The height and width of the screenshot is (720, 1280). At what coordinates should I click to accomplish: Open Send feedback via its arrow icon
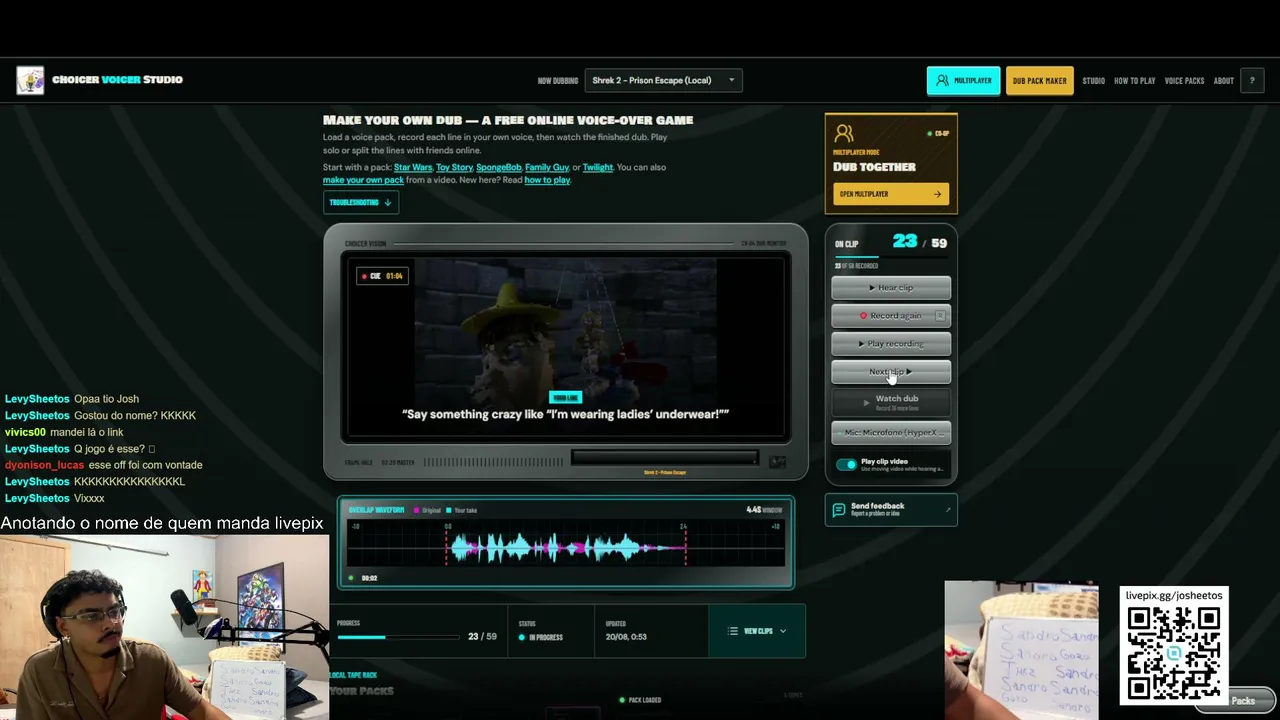click(947, 510)
